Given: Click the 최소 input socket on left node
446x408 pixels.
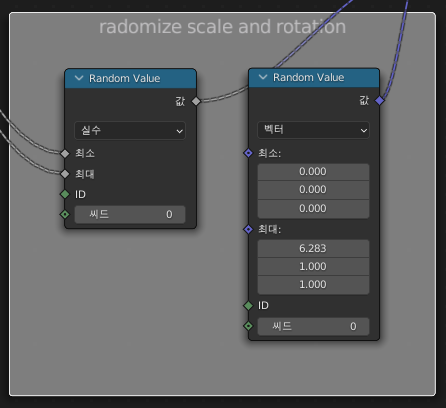Looking at the screenshot, I should [x=65, y=154].
